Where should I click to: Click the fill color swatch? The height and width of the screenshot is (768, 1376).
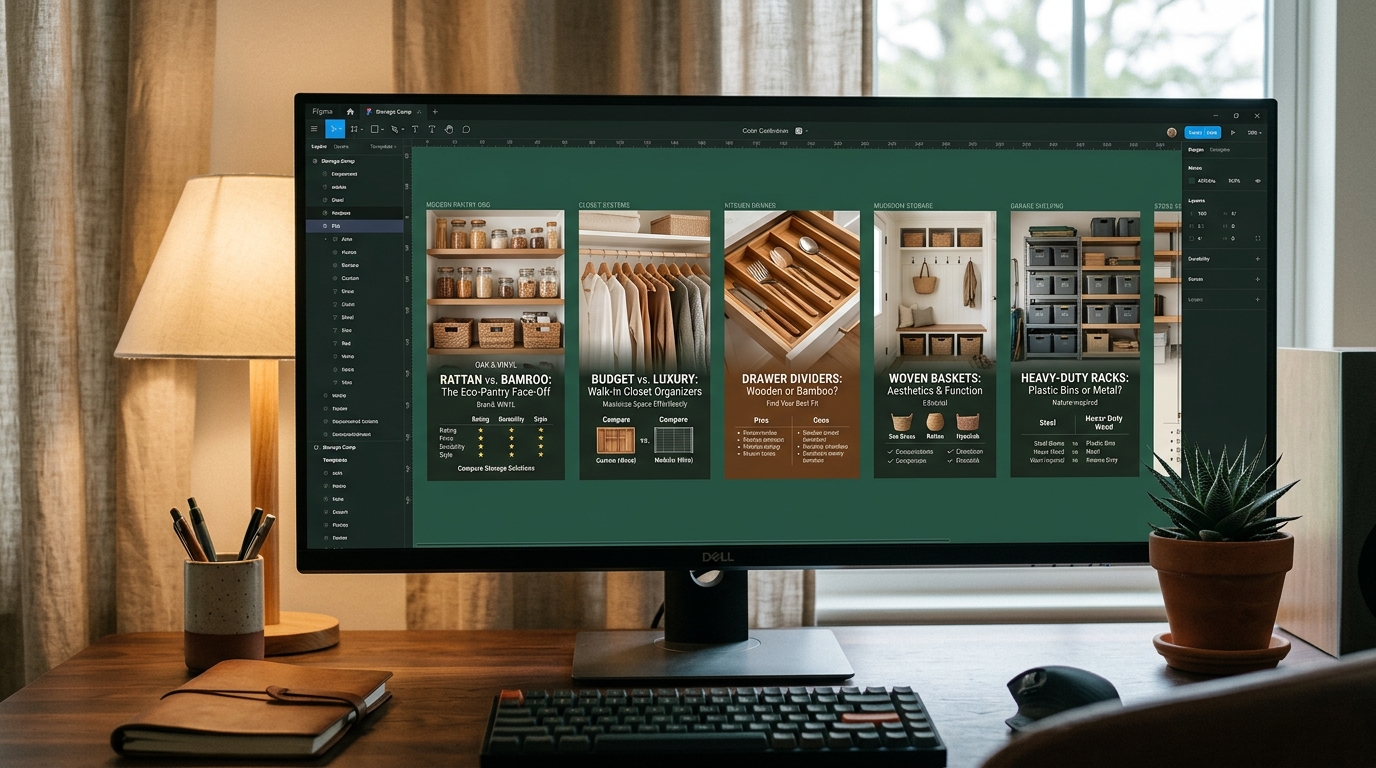[x=1191, y=181]
